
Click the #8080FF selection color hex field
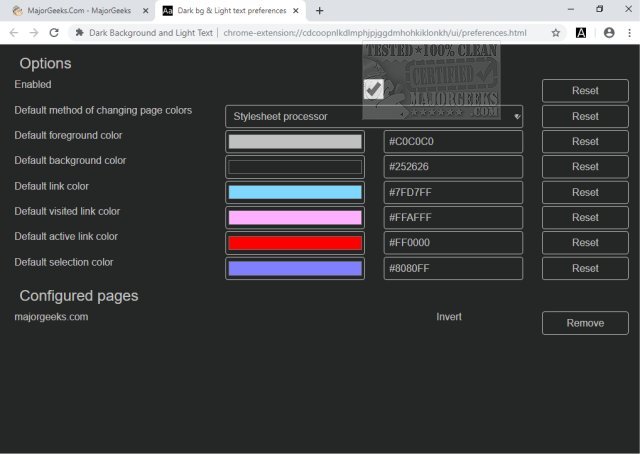pyautogui.click(x=453, y=268)
